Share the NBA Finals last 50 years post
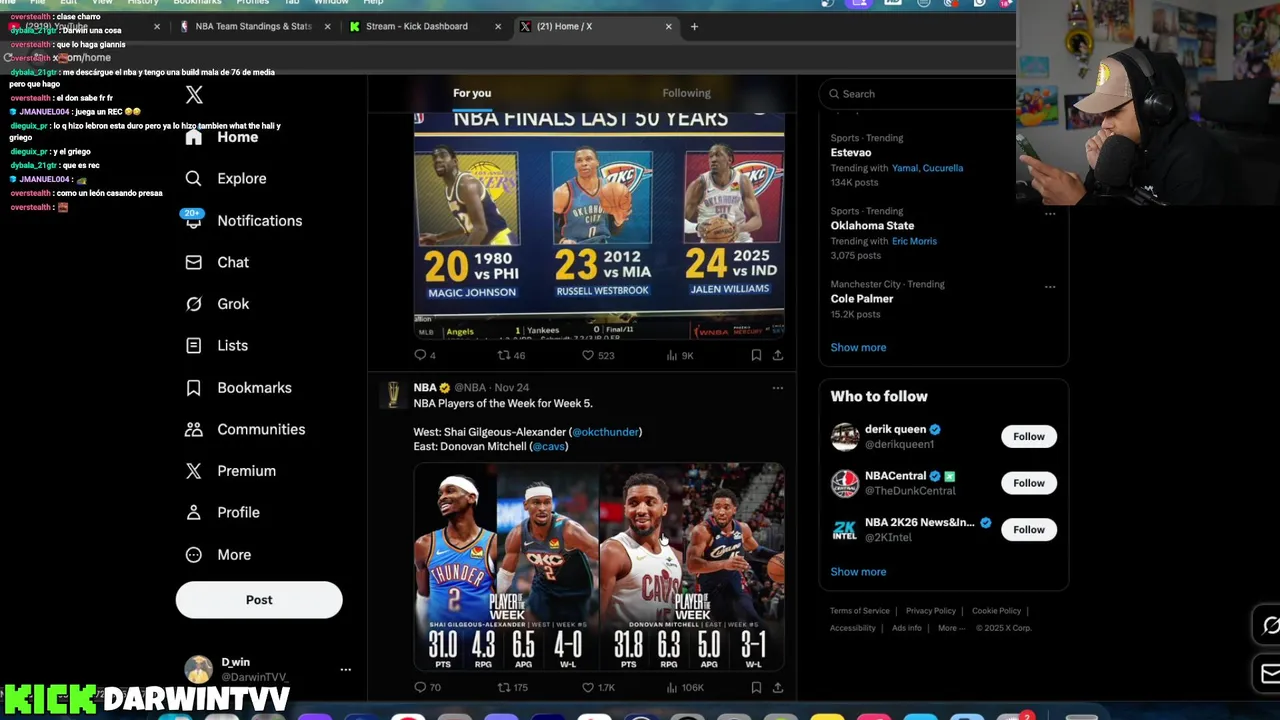Image resolution: width=1280 pixels, height=720 pixels. coord(777,355)
